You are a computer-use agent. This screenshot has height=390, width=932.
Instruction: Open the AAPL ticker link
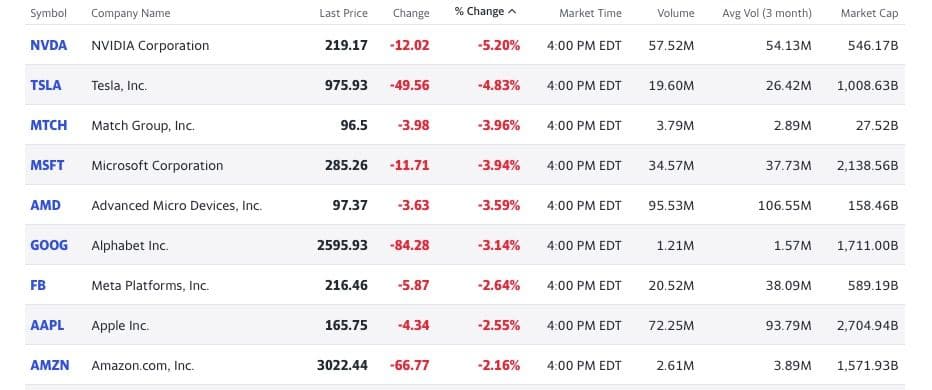pos(47,325)
